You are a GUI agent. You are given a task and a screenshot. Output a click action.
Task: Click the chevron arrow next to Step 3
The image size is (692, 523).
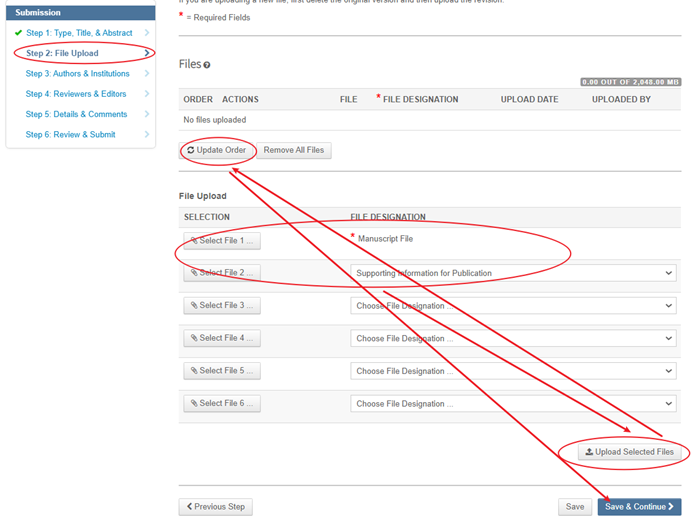(147, 73)
